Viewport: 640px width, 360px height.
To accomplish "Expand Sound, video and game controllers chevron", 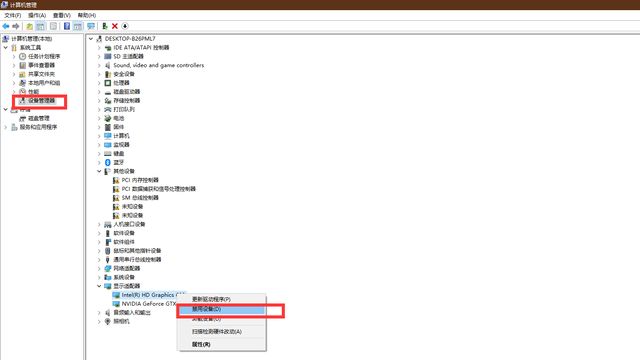I will point(99,65).
